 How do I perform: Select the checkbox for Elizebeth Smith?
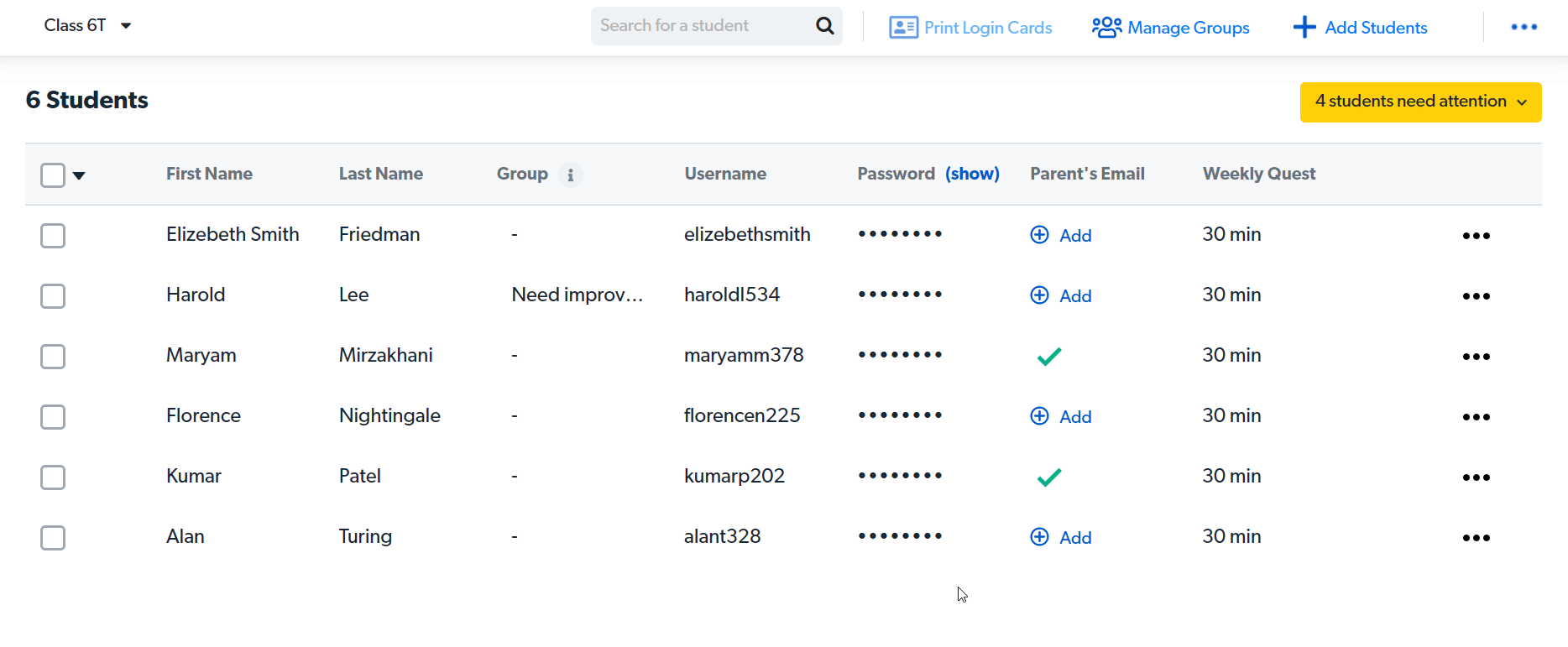53,236
